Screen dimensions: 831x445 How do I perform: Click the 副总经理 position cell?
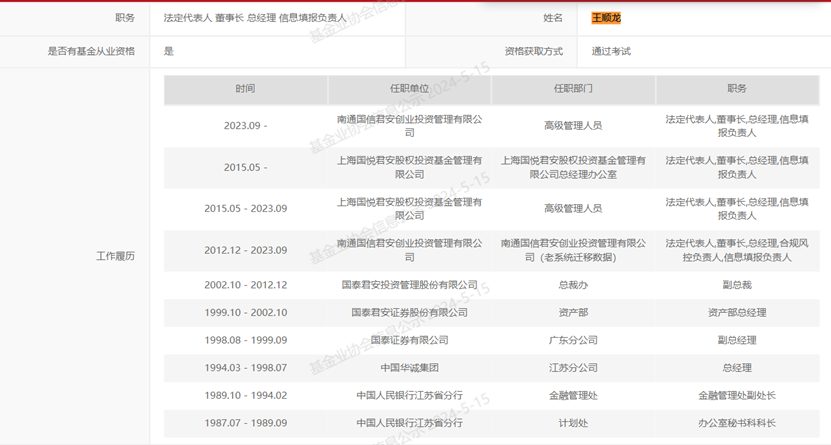[x=737, y=340]
